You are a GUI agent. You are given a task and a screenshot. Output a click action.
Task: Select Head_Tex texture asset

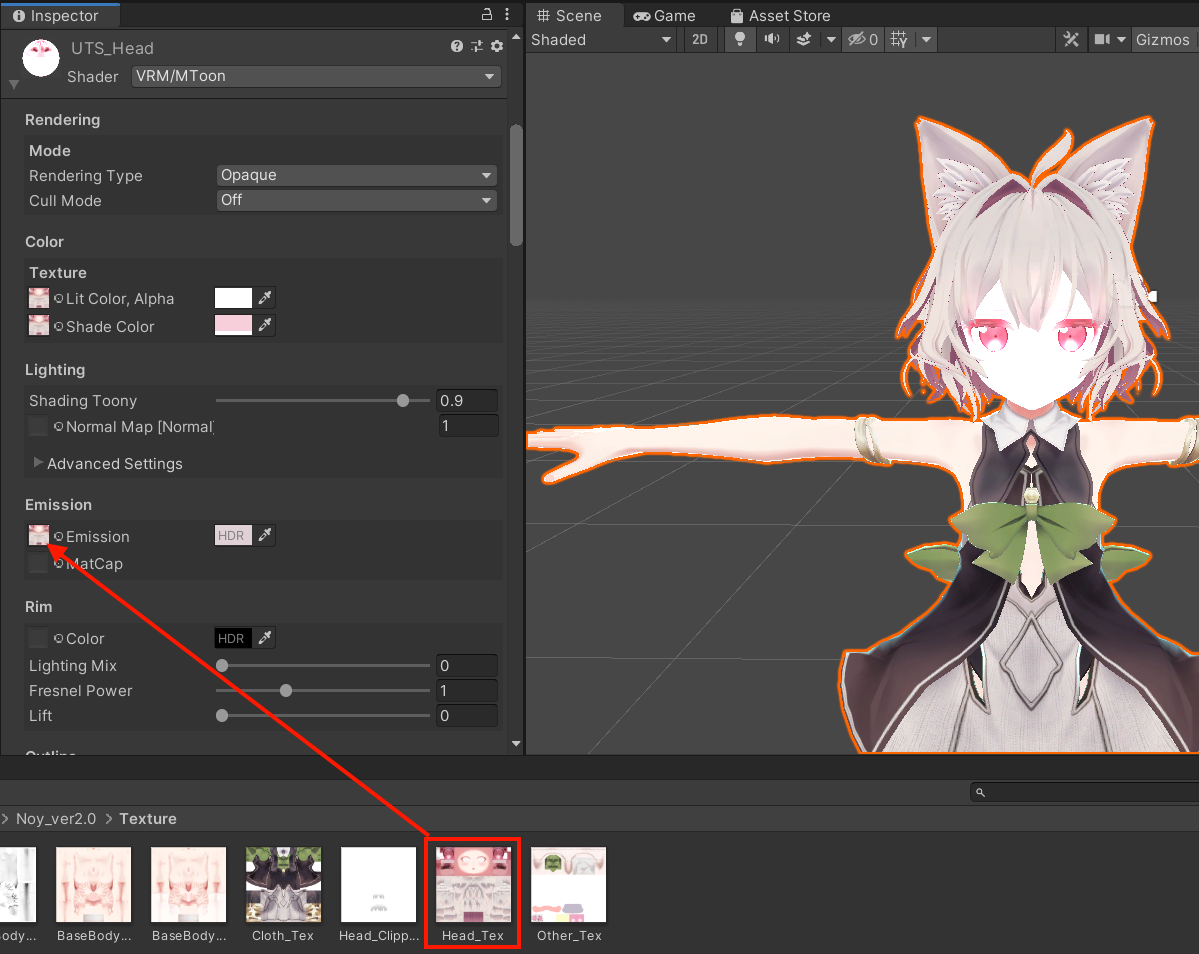coord(473,893)
